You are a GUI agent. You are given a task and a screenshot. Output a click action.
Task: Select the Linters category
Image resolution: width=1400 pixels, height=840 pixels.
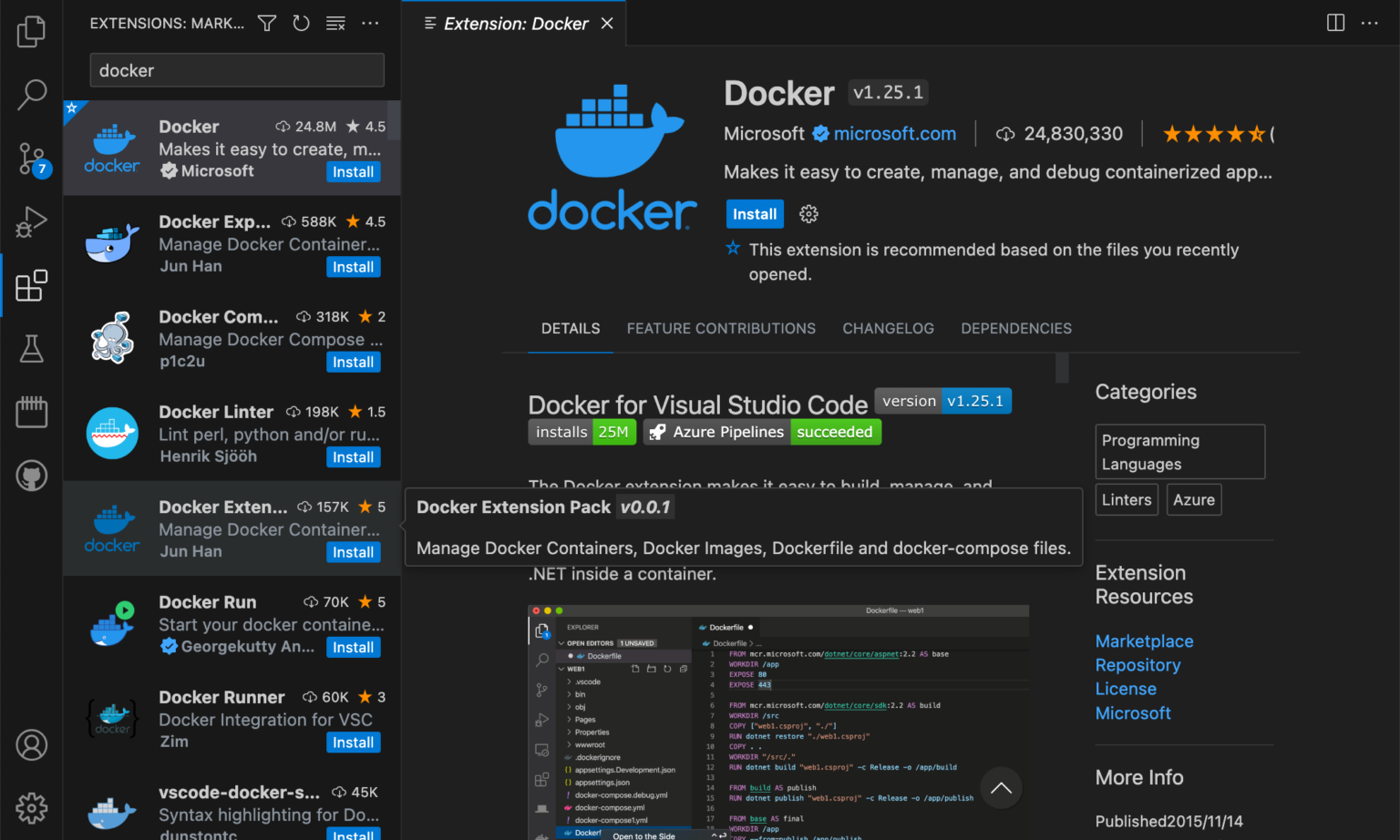[1127, 499]
